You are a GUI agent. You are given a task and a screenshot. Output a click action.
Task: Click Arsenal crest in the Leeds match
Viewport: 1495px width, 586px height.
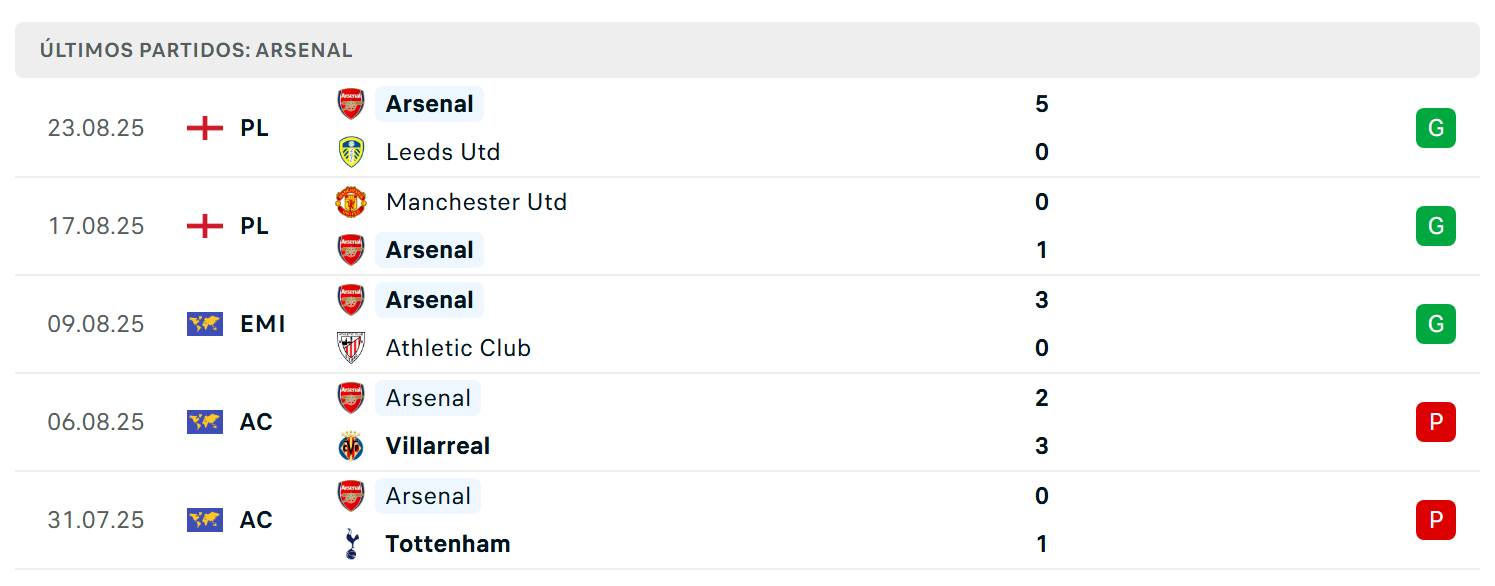(x=351, y=104)
